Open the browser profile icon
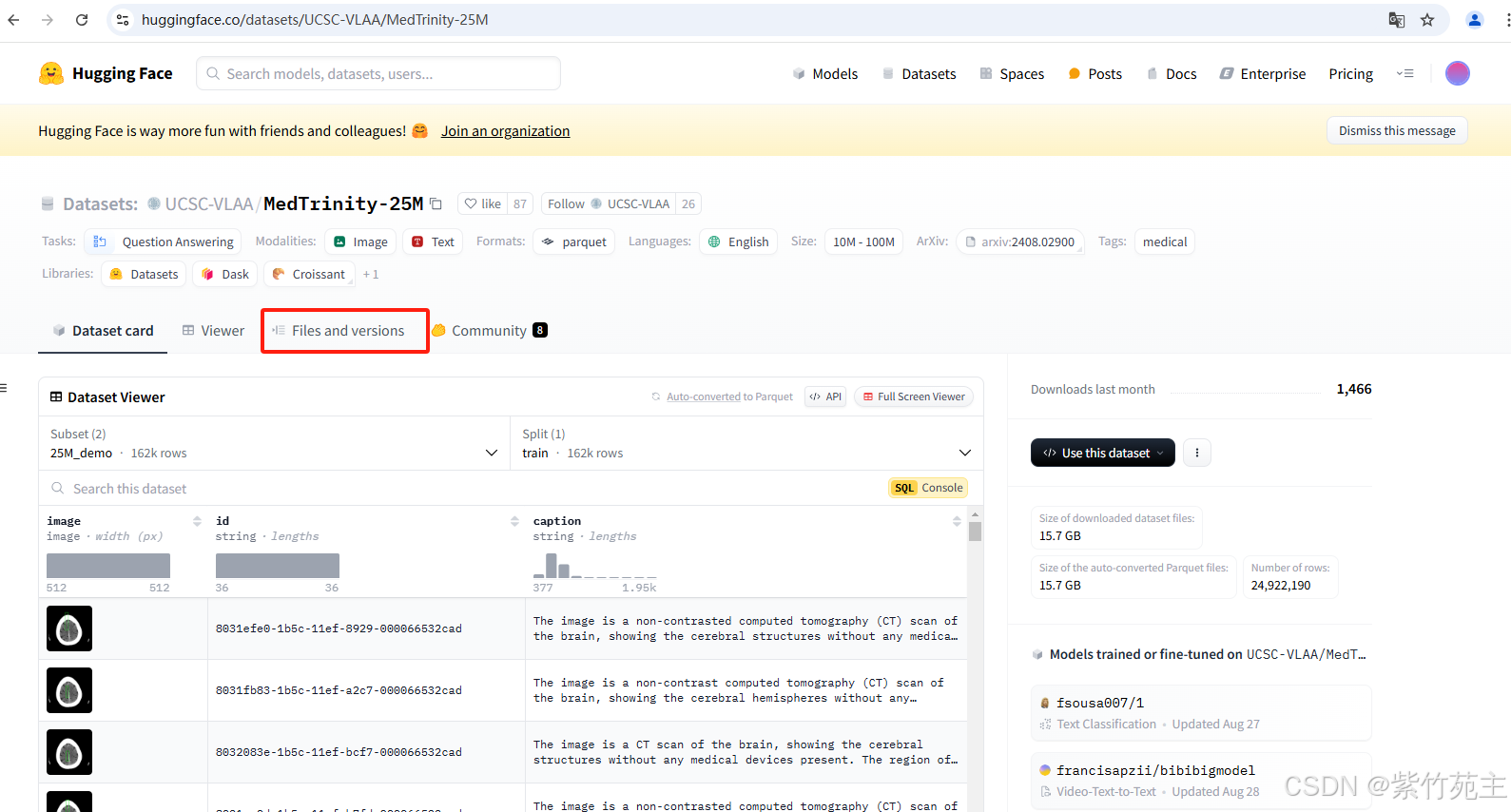 tap(1474, 20)
